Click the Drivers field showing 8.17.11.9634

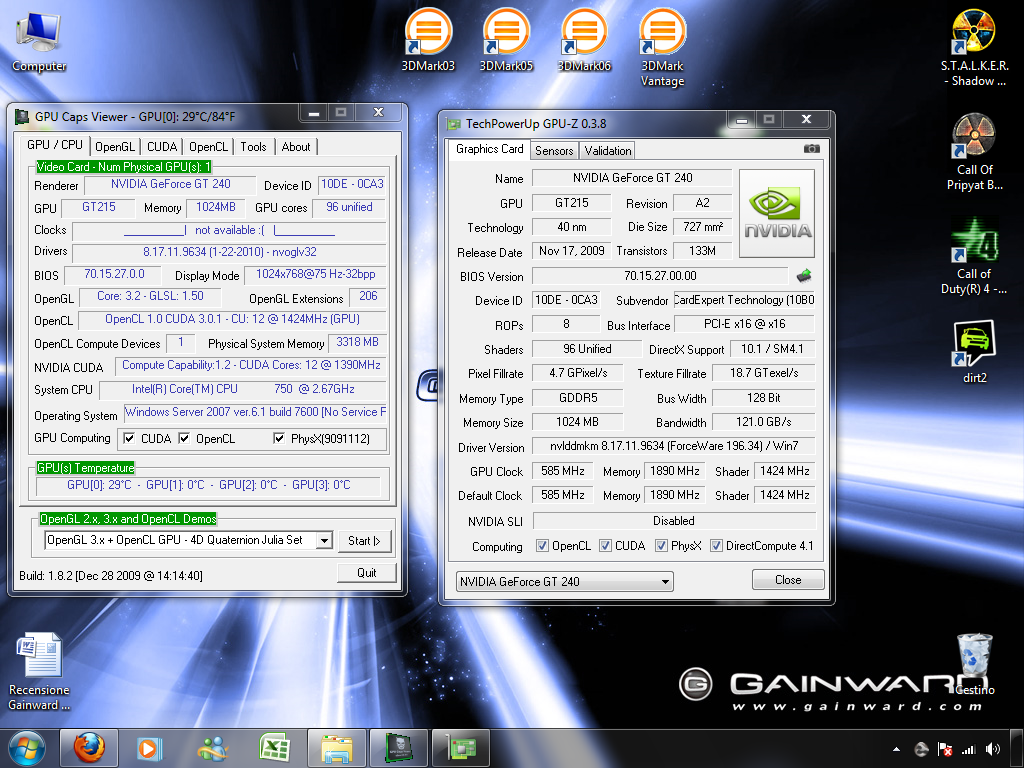[229, 252]
